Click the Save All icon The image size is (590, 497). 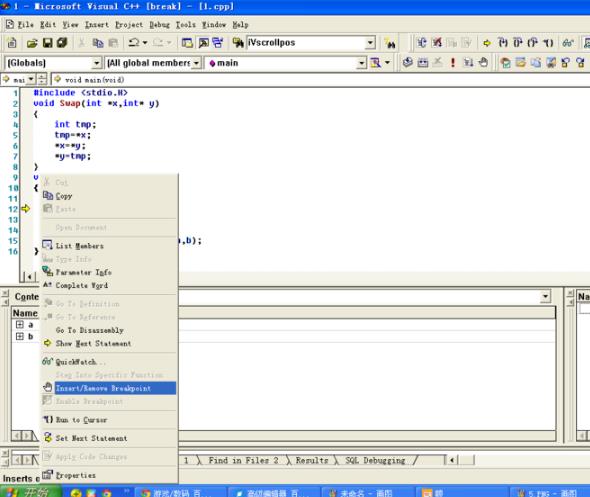tap(62, 43)
